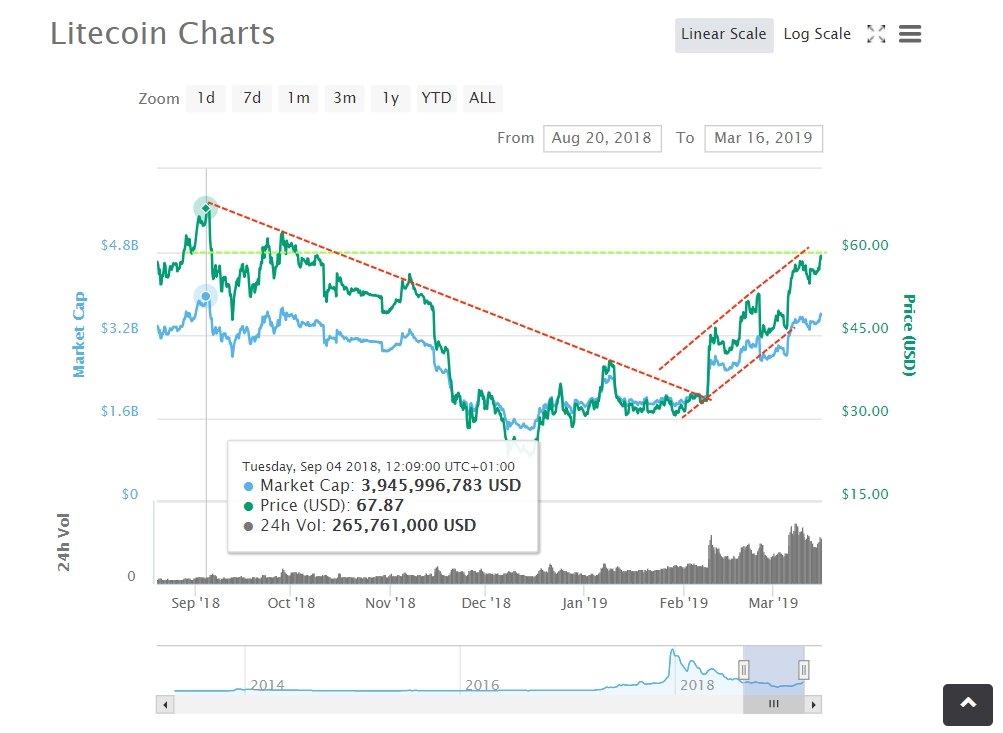
Task: Click the selected range in the navigator
Action: [773, 670]
